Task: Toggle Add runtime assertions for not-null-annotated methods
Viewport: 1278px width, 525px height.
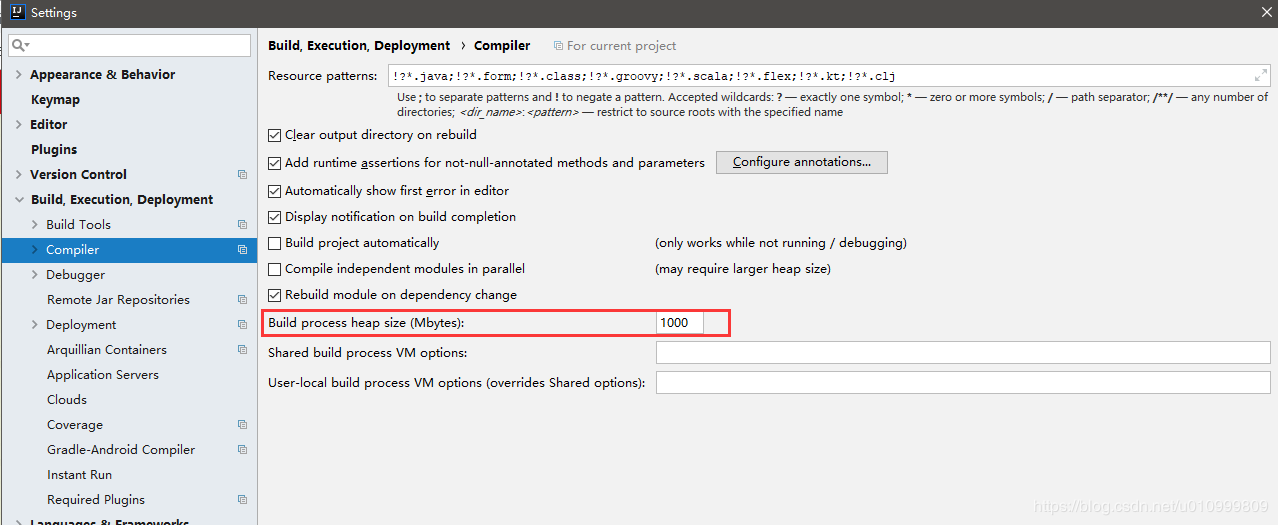Action: (x=275, y=163)
